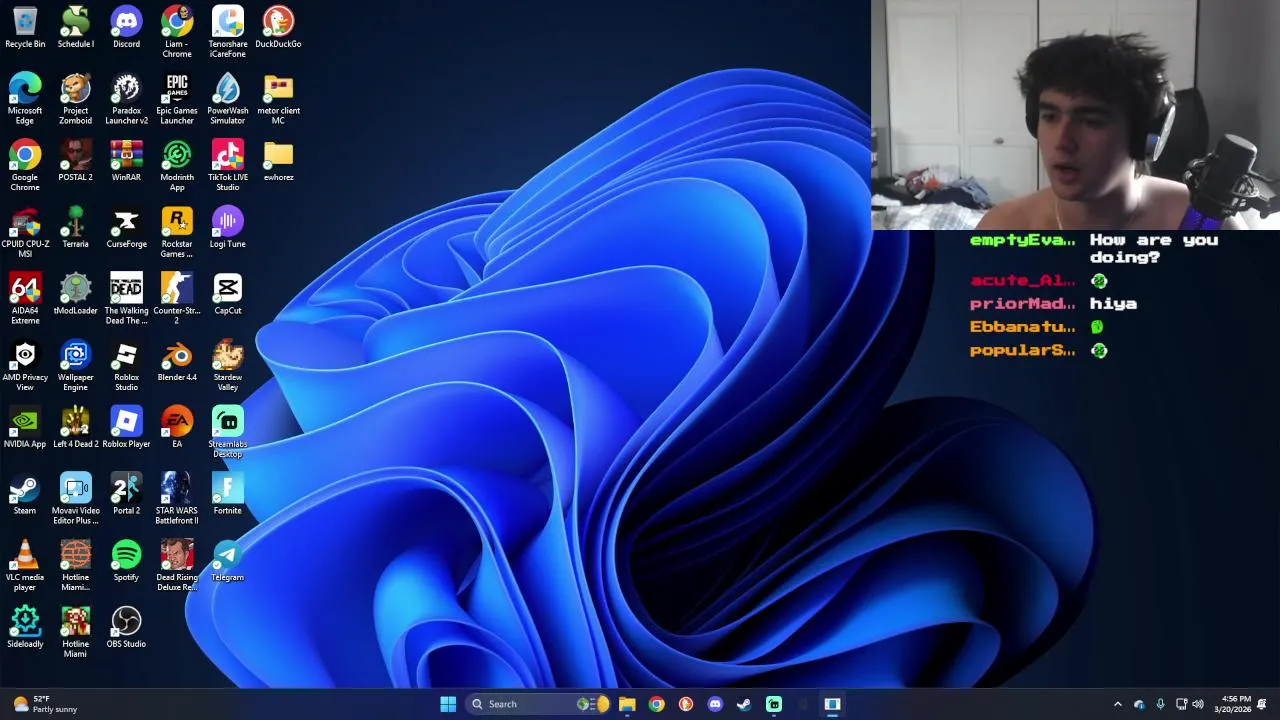Launch Project Zomboid from the desktop
Viewport: 1280px width, 720px height.
tap(75, 99)
